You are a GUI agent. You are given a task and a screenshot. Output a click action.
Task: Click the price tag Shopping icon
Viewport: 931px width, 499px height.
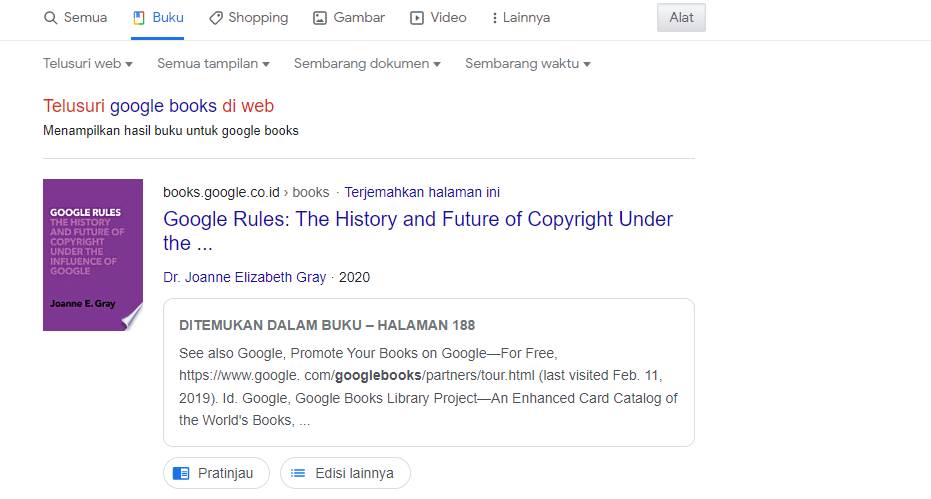[x=216, y=18]
